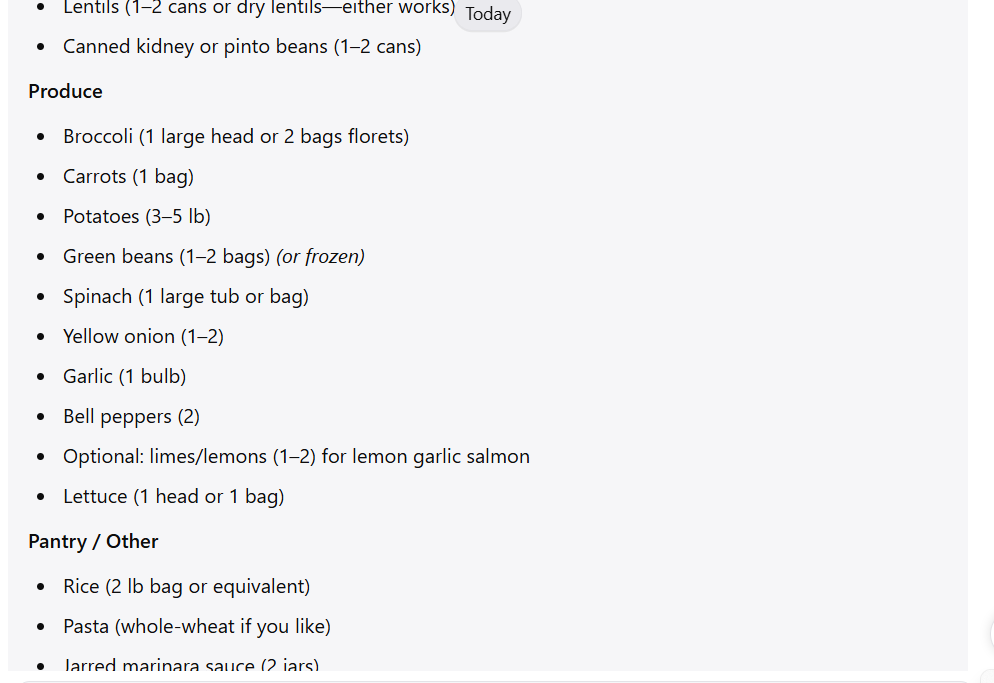Click the Pasta (whole-wheat) list item
This screenshot has width=994, height=683.
[197, 626]
